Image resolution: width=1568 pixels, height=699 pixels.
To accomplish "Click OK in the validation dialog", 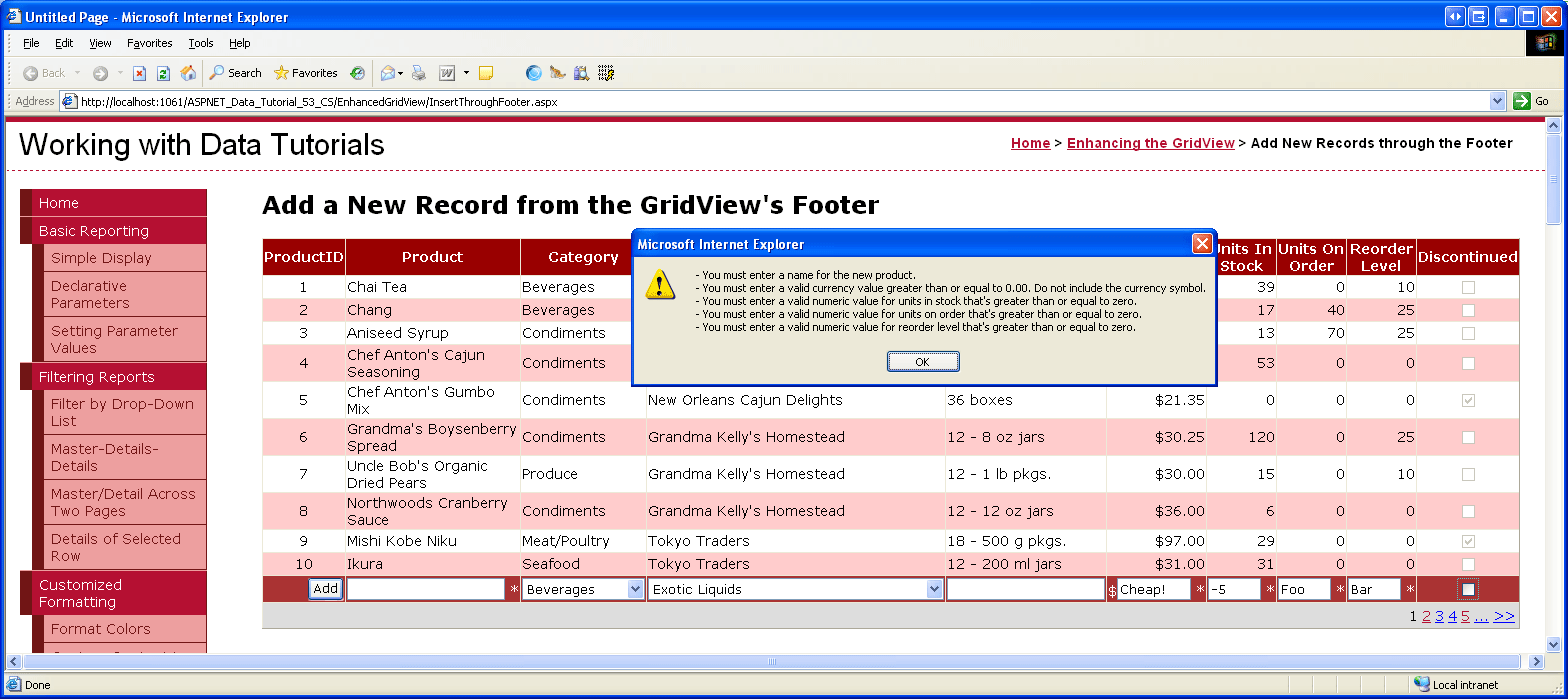I will coord(923,362).
